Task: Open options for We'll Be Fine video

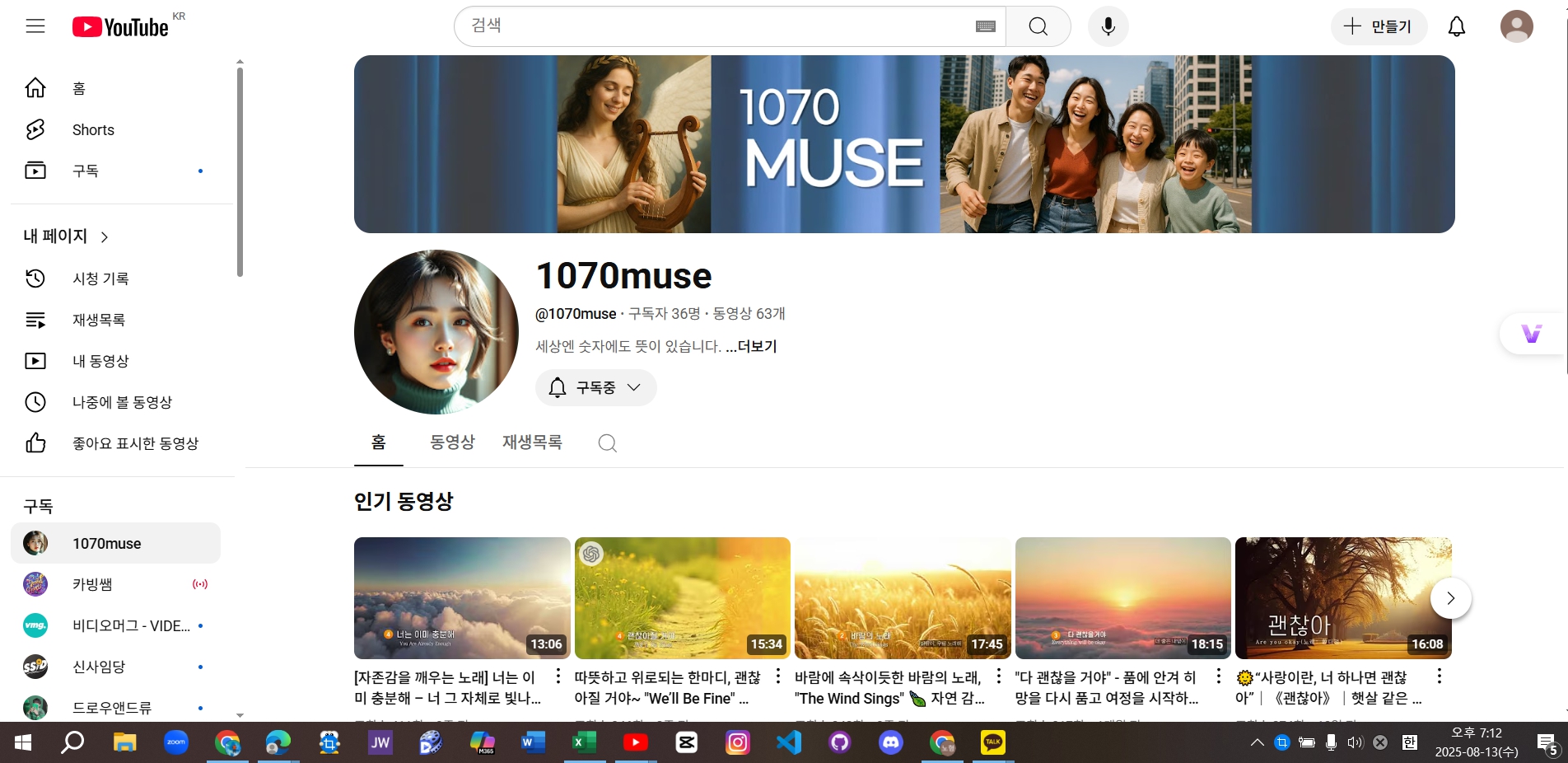Action: pyautogui.click(x=778, y=676)
